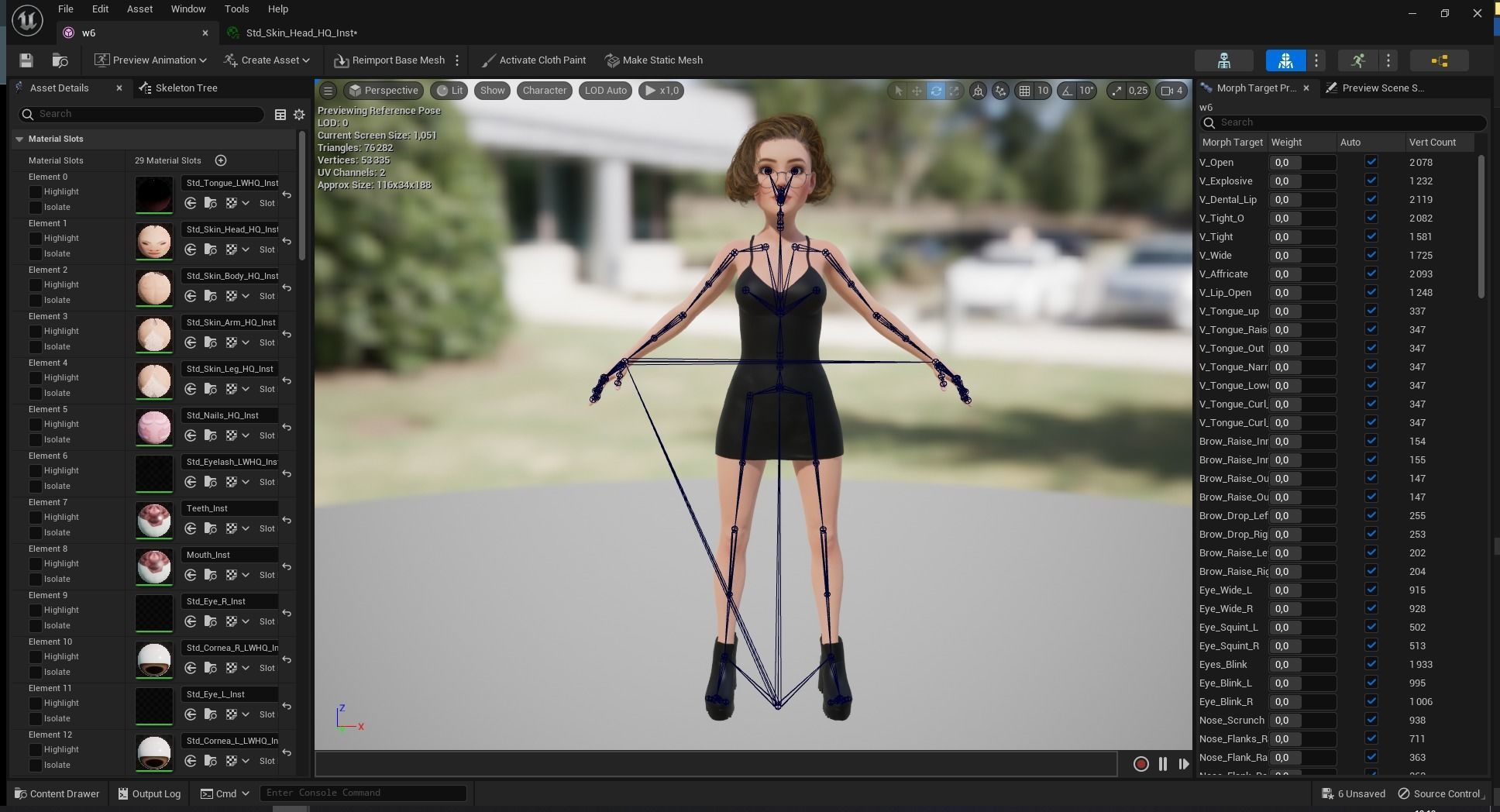1500x812 pixels.
Task: Uncheck Auto for Eyes_Blink morph target
Action: [x=1371, y=664]
